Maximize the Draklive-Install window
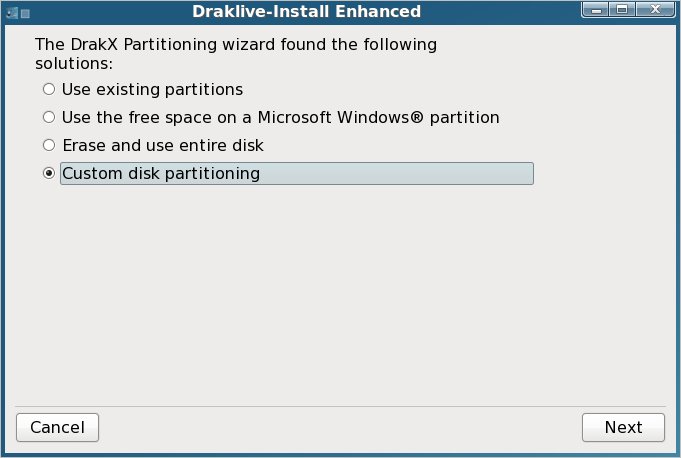Image resolution: width=681 pixels, height=458 pixels. 621,11
